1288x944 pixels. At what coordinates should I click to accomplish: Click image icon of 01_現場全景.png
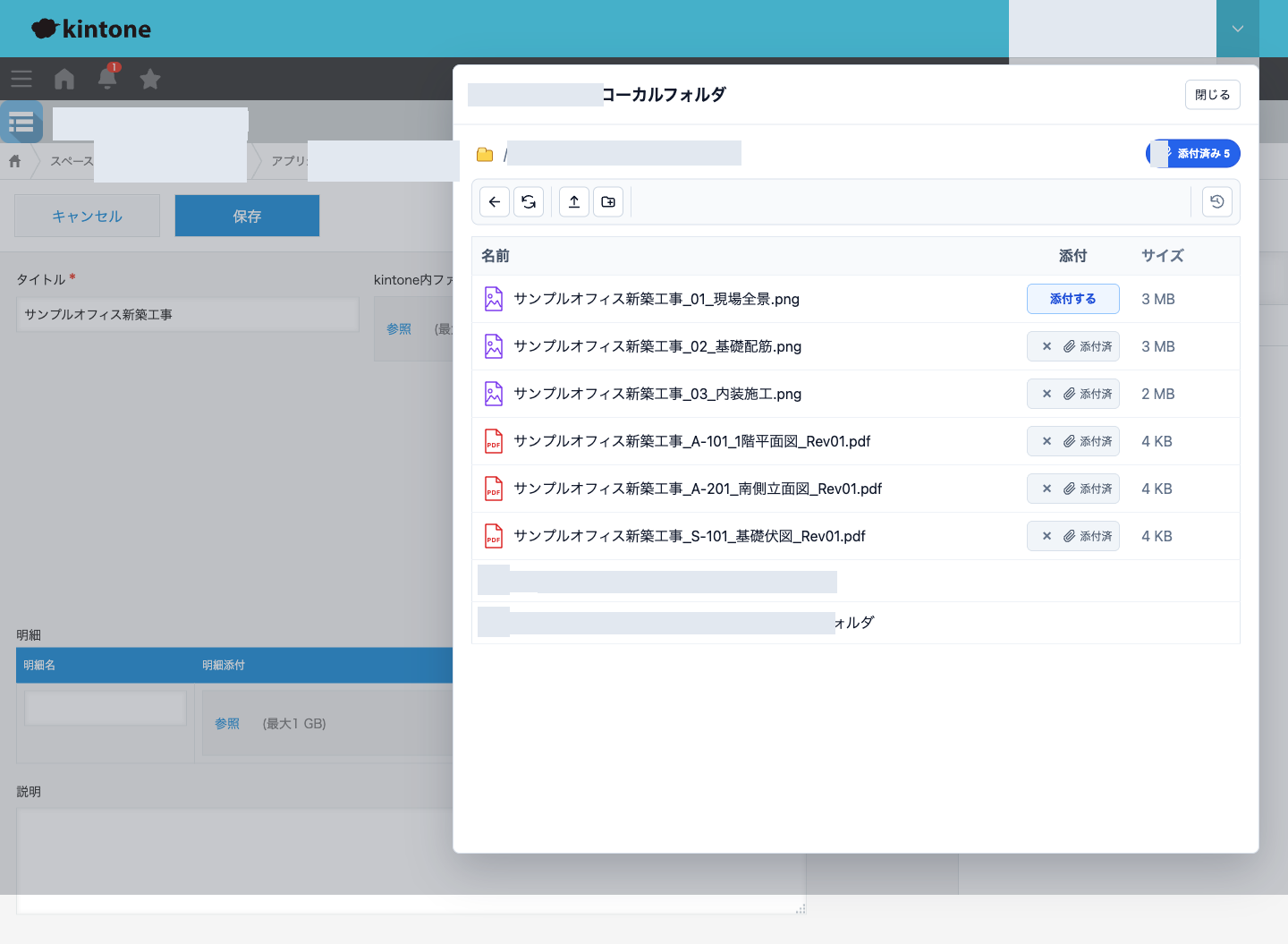pyautogui.click(x=494, y=299)
